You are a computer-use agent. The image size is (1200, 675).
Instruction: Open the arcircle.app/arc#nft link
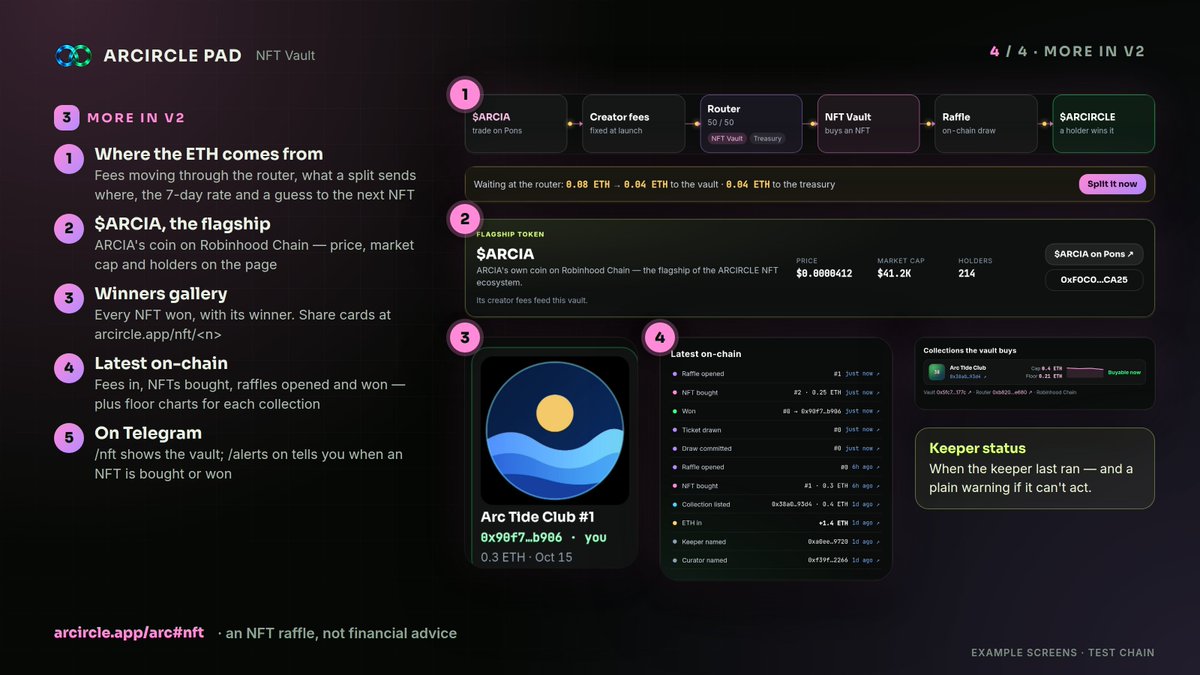[129, 633]
